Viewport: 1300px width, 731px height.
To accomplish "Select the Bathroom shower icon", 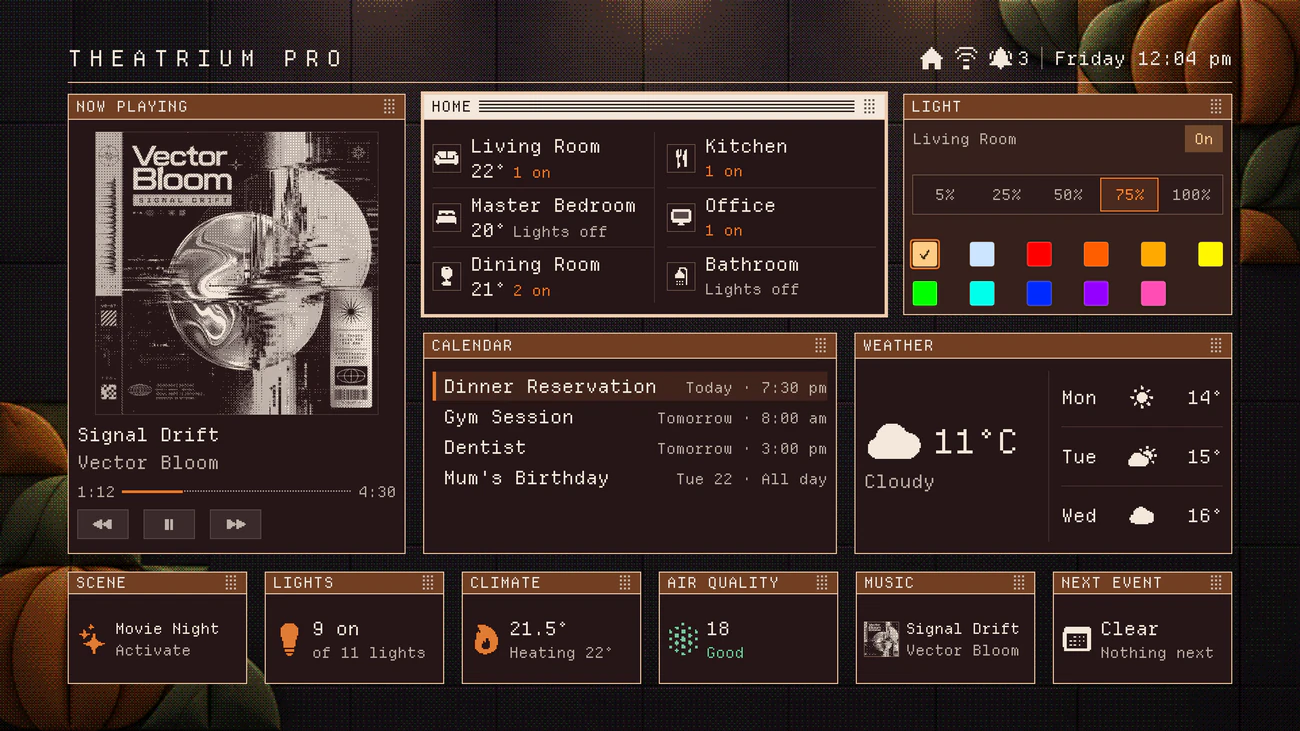I will click(x=681, y=276).
